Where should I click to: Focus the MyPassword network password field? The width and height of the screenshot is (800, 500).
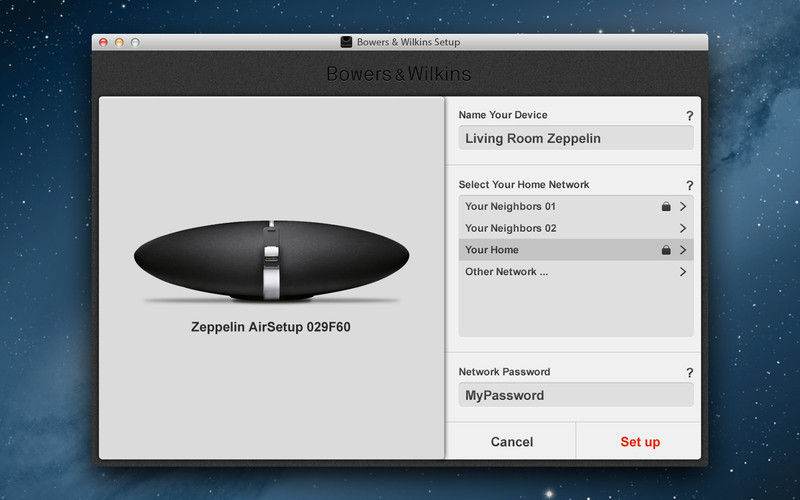click(x=576, y=395)
